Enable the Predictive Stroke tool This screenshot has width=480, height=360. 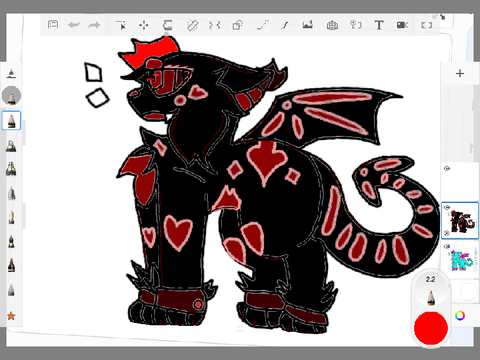[263, 25]
